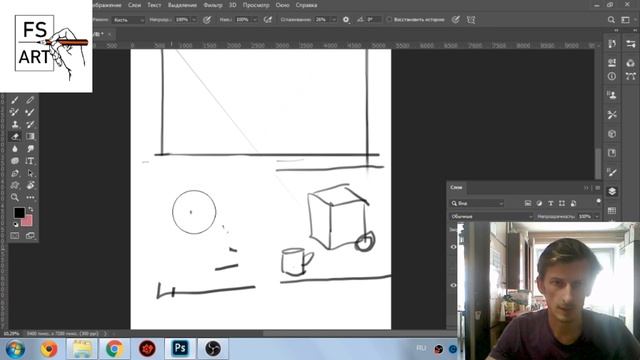The image size is (640, 360).
Task: Open the Слои menu
Action: pos(134,5)
